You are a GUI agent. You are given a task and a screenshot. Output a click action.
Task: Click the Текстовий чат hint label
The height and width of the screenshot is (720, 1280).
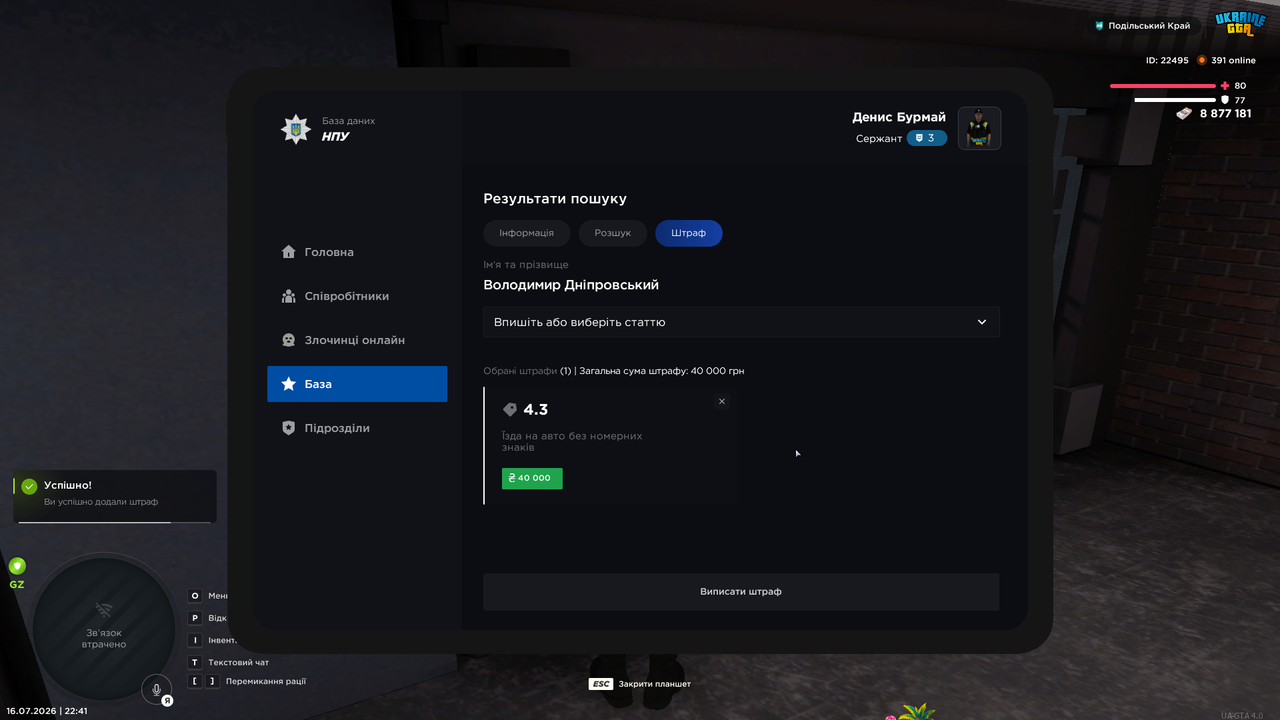point(238,662)
